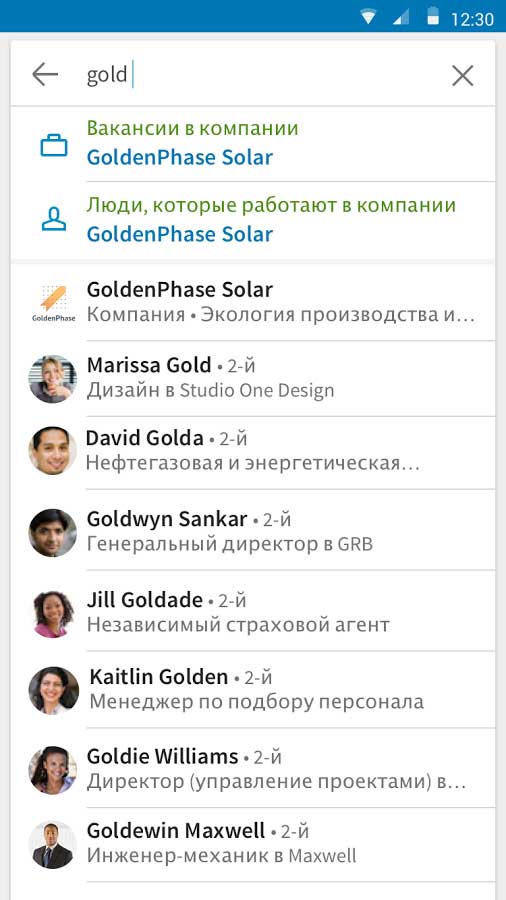Open Goldwyn Sankar search result name
Image resolution: width=506 pixels, height=900 pixels.
(167, 519)
